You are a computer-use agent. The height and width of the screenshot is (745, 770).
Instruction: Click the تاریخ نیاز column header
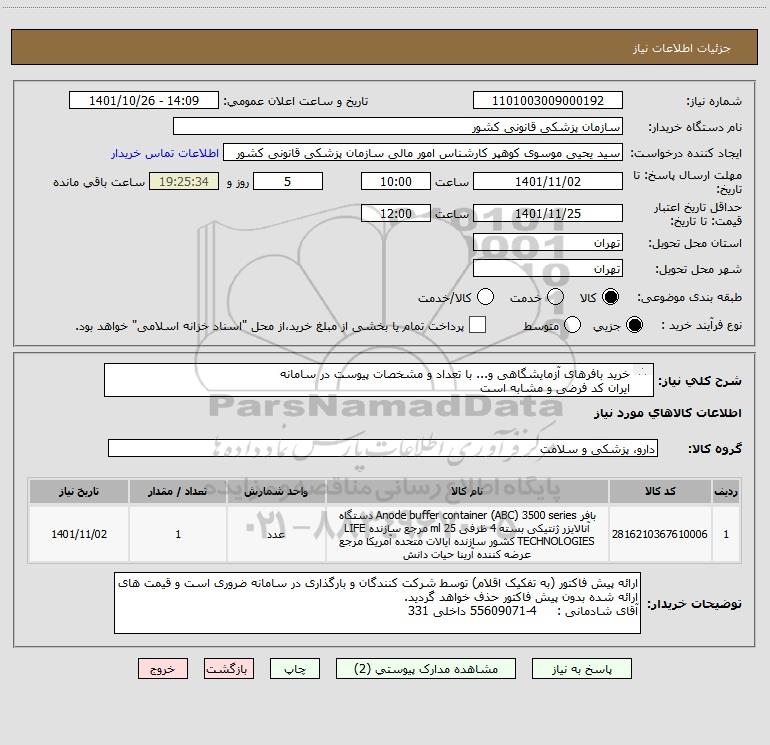pyautogui.click(x=79, y=491)
